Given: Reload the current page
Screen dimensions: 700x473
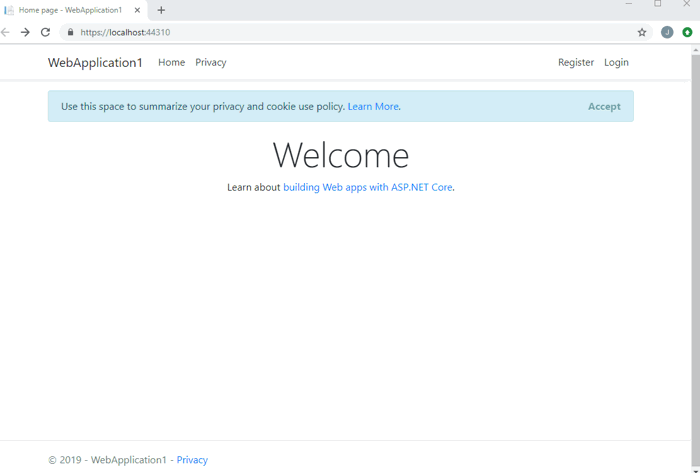Looking at the screenshot, I should [x=45, y=32].
